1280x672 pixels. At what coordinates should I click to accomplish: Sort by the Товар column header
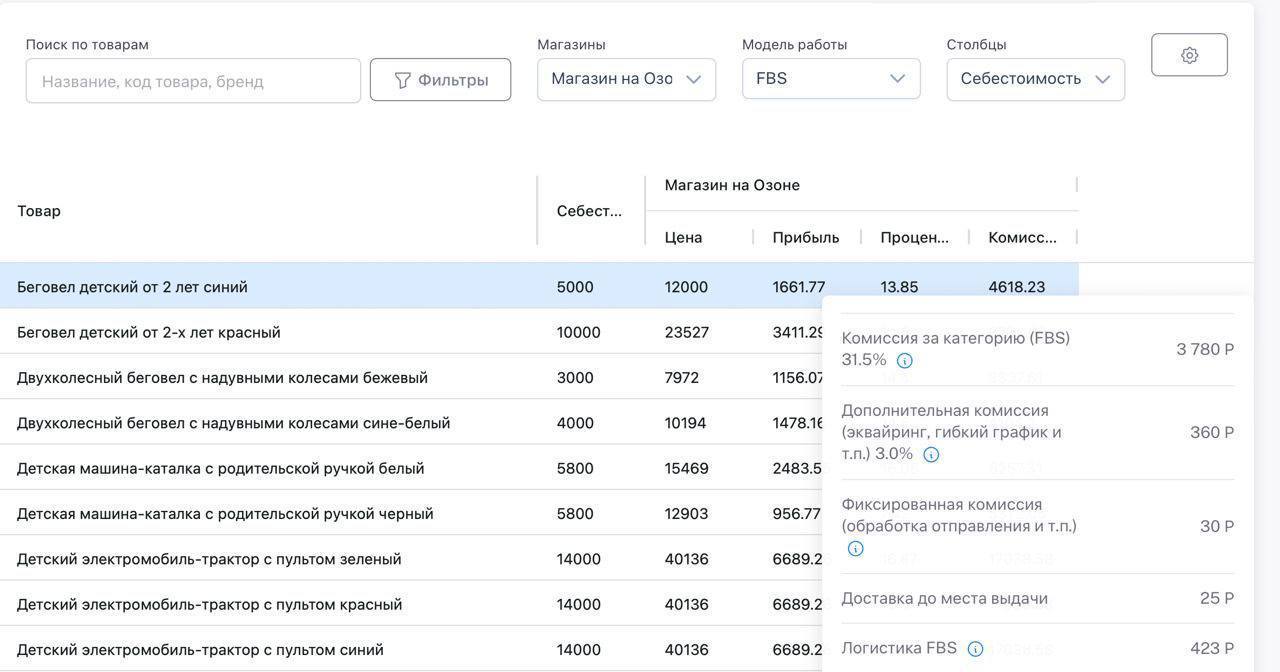39,211
